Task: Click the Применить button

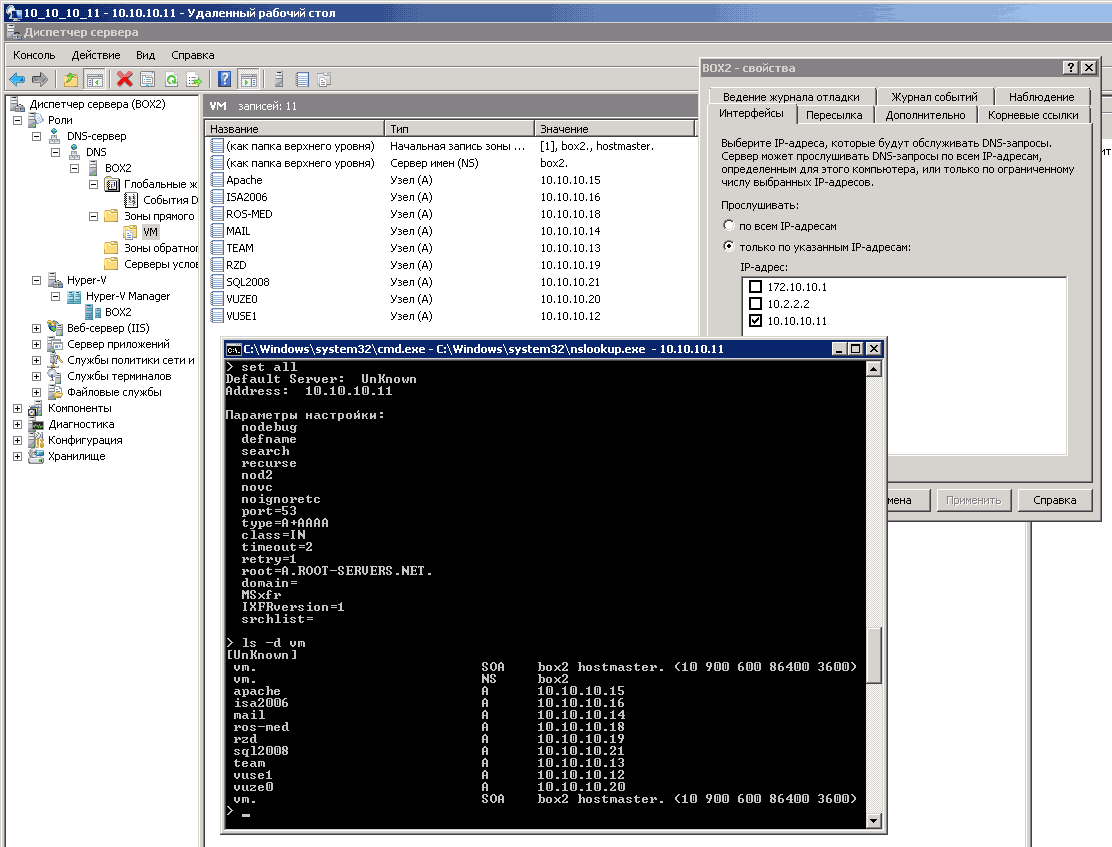Action: click(x=974, y=500)
